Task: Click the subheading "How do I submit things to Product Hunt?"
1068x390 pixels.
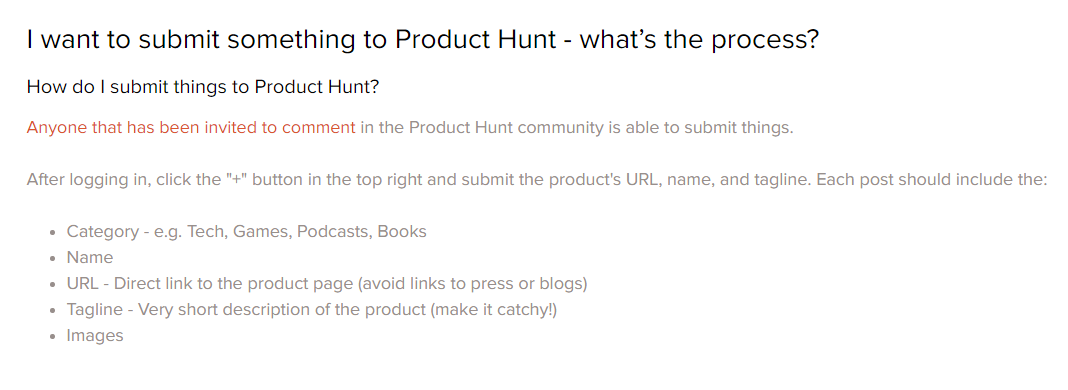Action: [x=203, y=87]
